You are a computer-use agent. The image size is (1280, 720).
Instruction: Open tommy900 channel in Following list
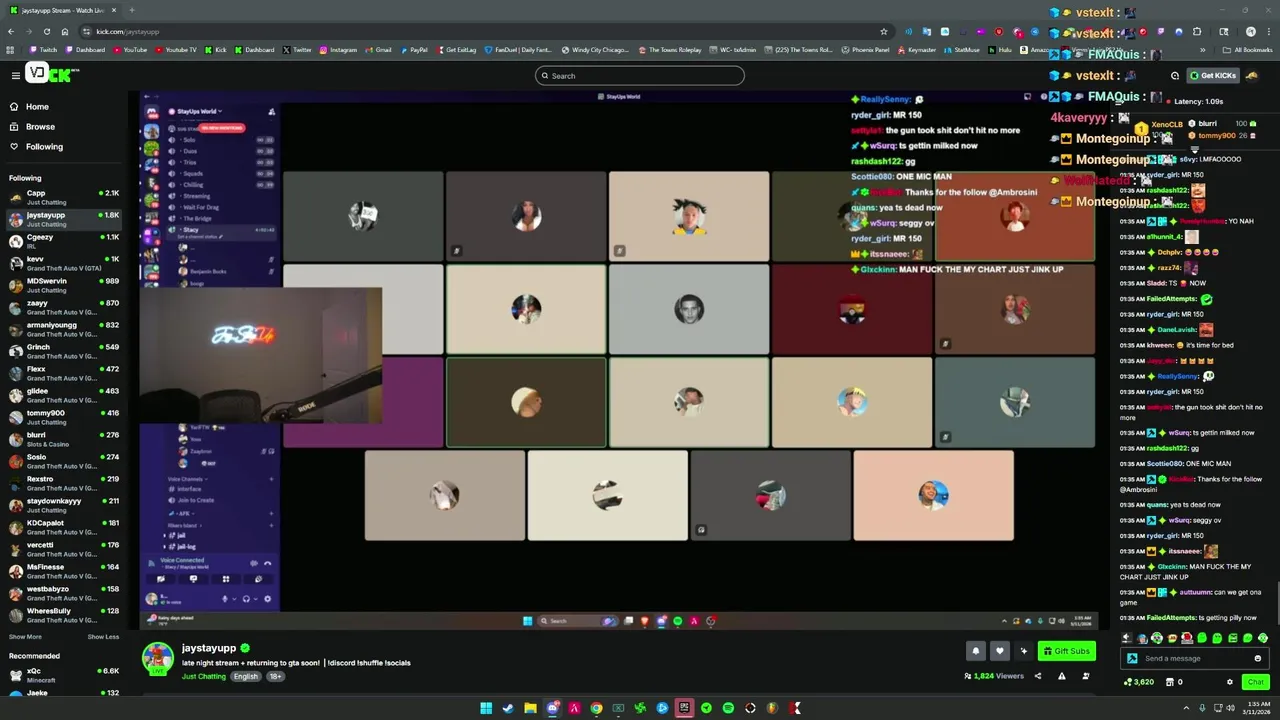(63, 417)
